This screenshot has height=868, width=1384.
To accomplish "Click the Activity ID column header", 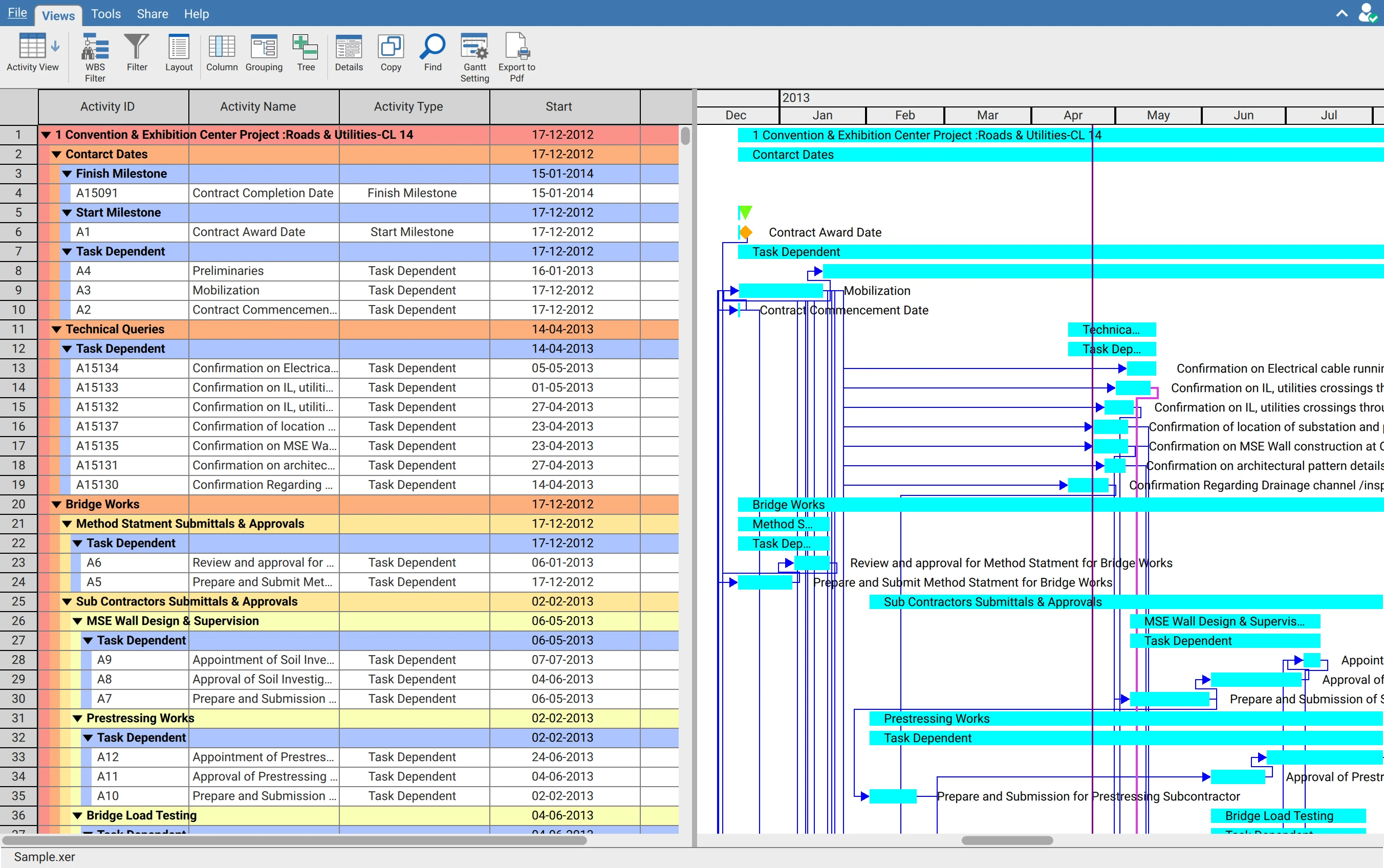I will 113,107.
